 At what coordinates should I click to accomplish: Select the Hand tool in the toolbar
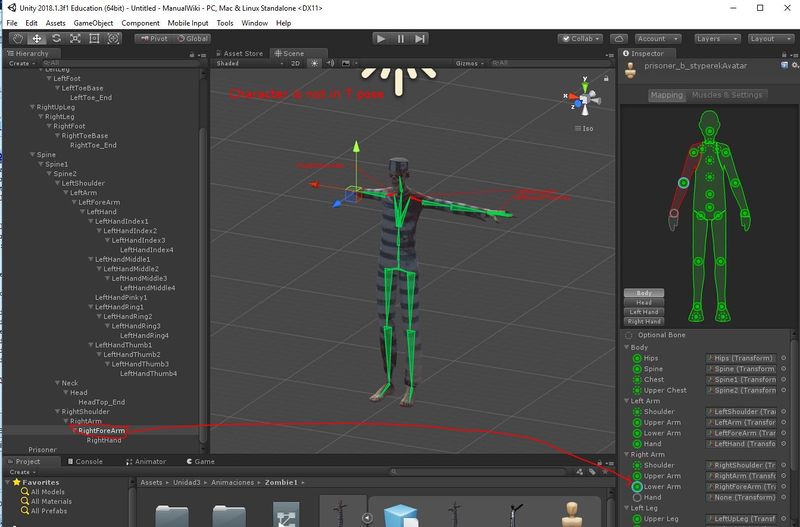[x=18, y=38]
